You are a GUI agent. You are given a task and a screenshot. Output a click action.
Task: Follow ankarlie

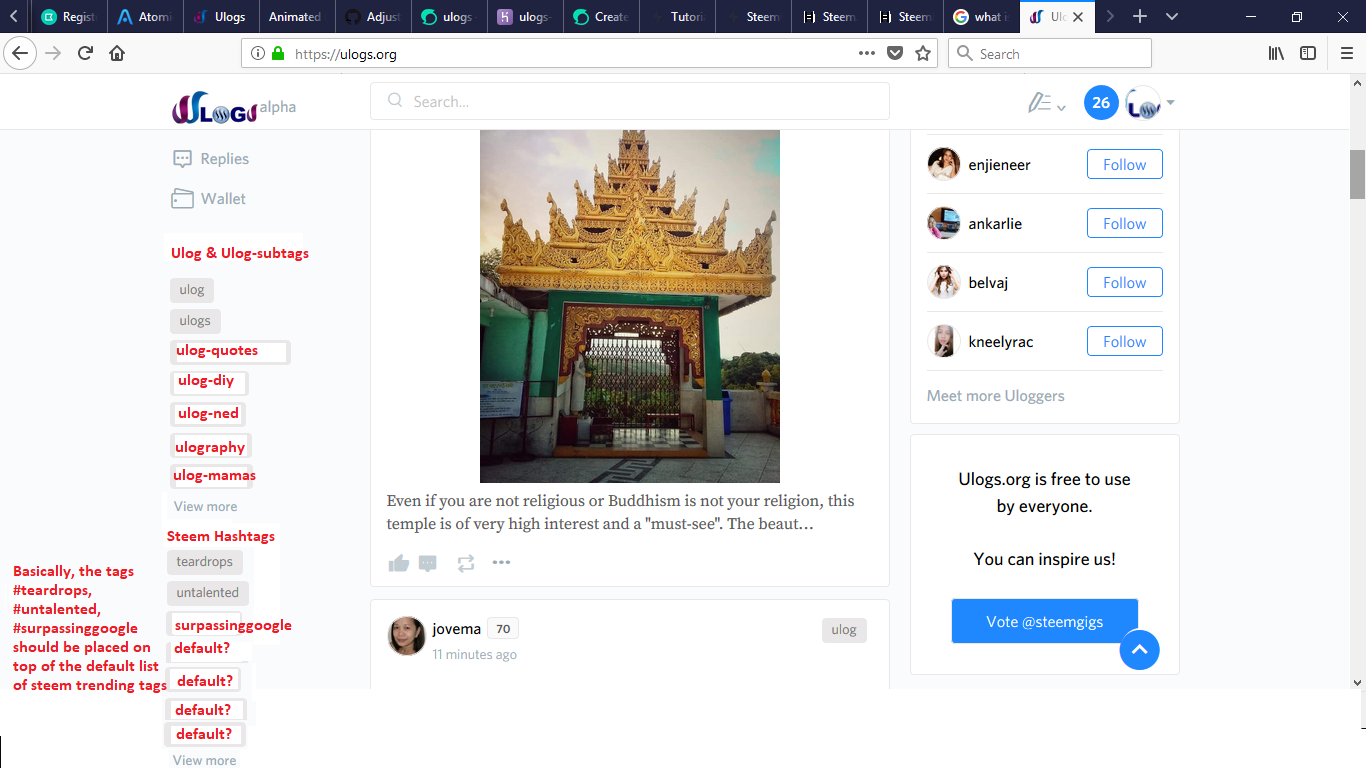click(1125, 223)
